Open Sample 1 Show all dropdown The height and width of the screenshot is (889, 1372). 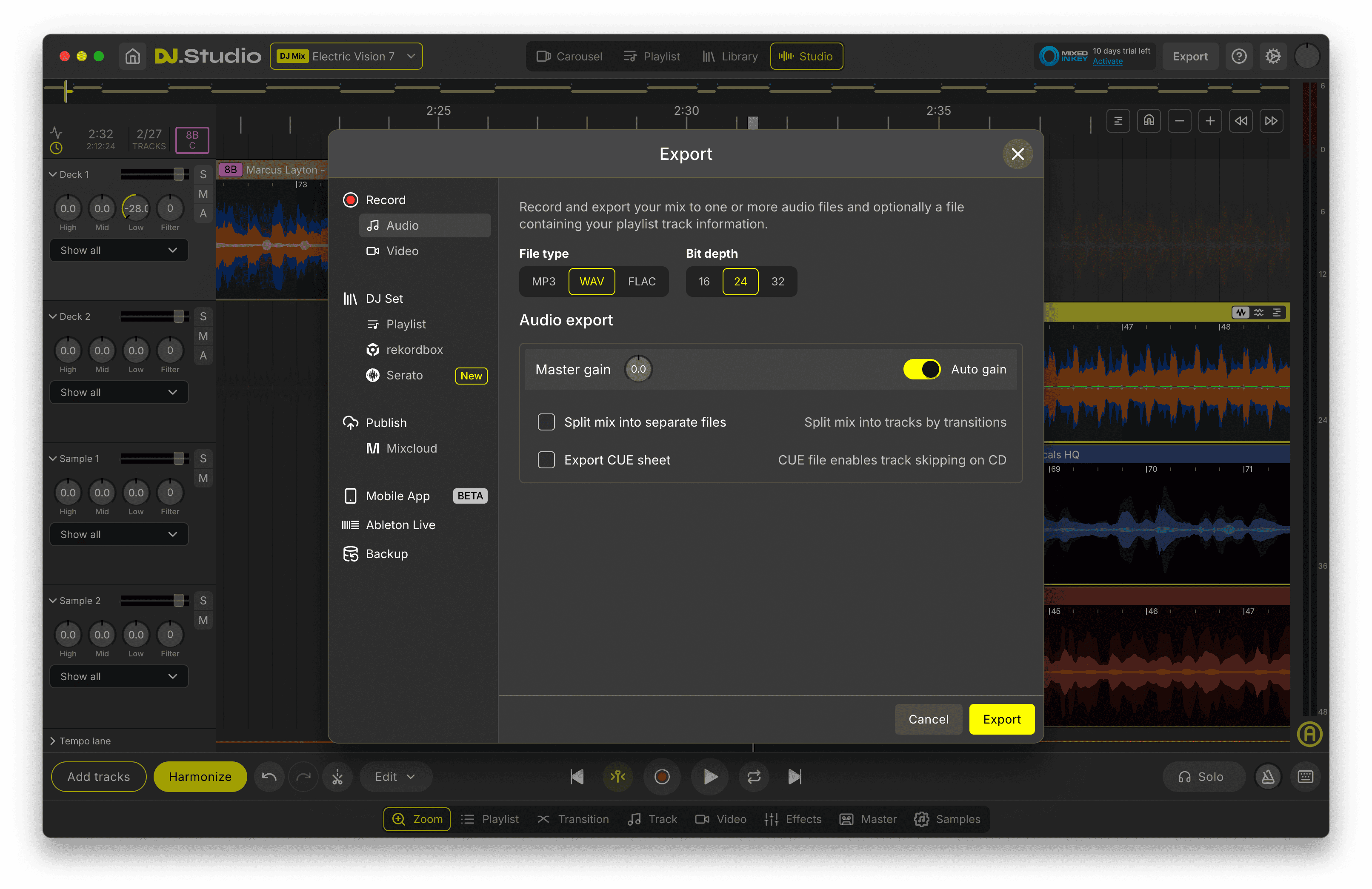coord(119,534)
